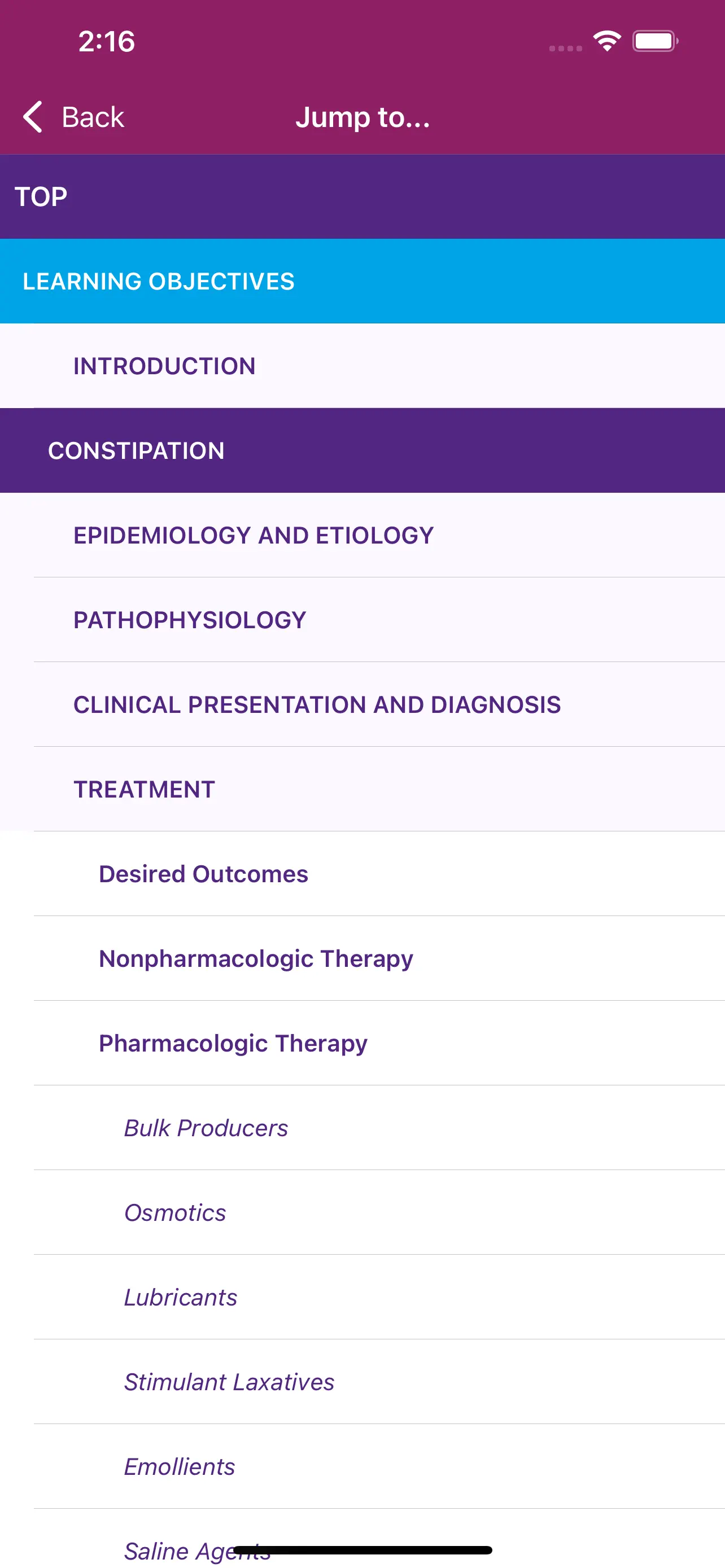Jump to the Introduction section

coord(164,366)
